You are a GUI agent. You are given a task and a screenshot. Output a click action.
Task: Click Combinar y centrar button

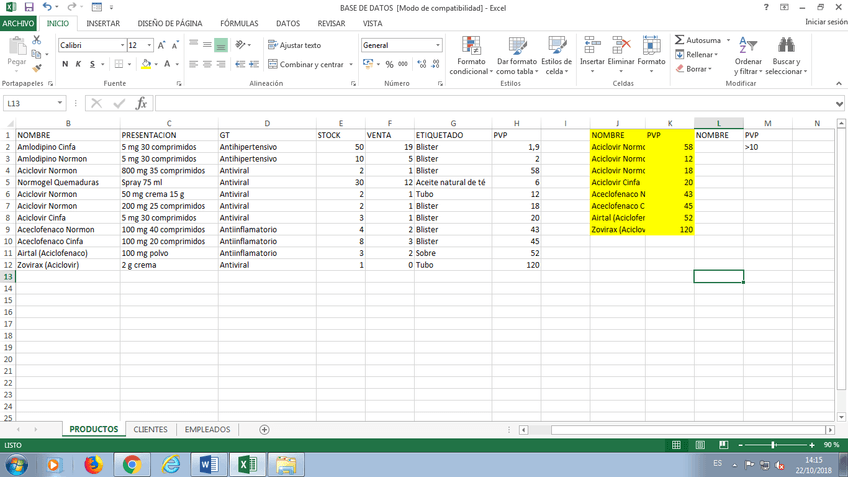pos(310,64)
